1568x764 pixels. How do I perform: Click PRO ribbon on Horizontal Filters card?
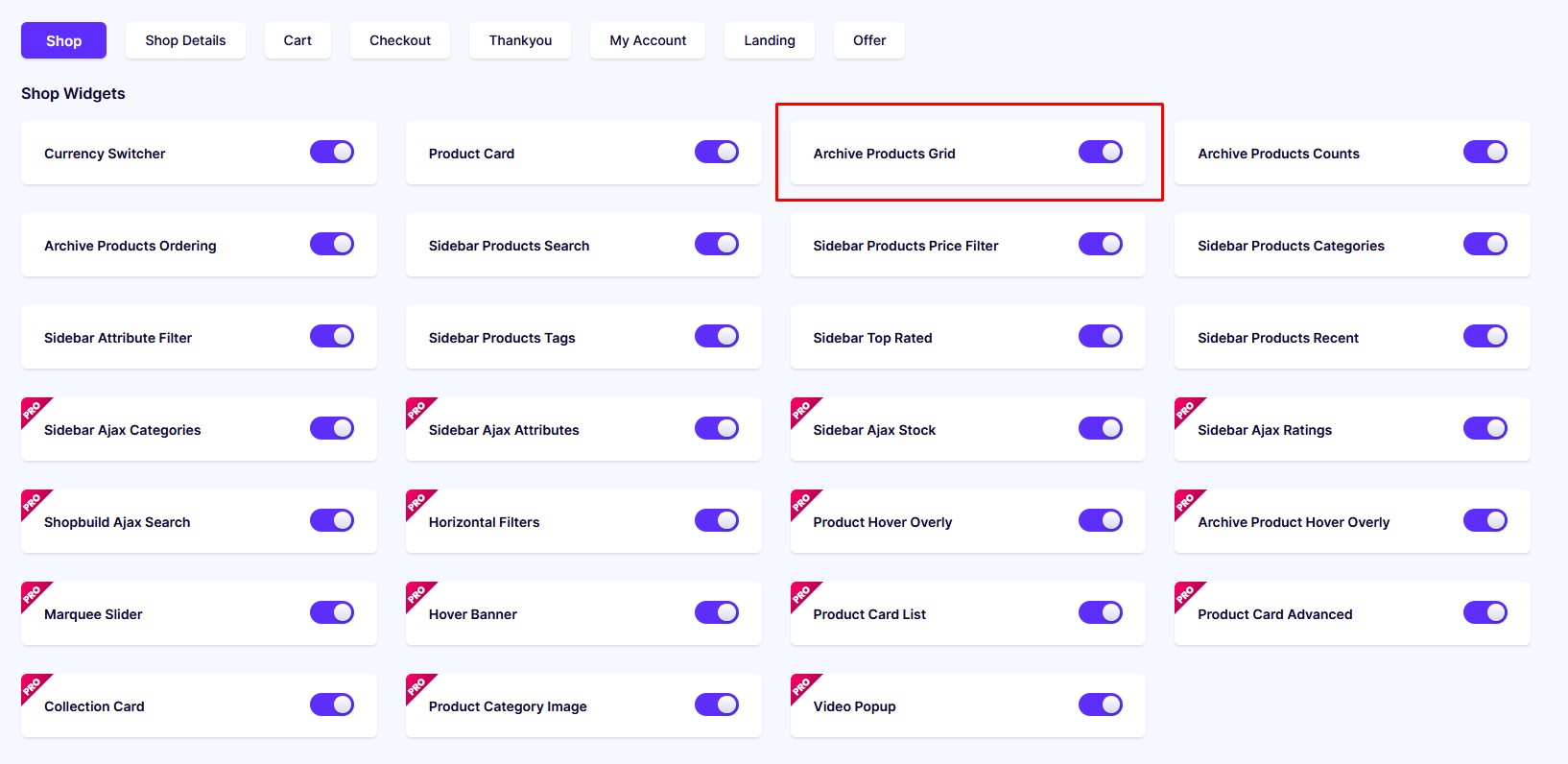click(418, 502)
